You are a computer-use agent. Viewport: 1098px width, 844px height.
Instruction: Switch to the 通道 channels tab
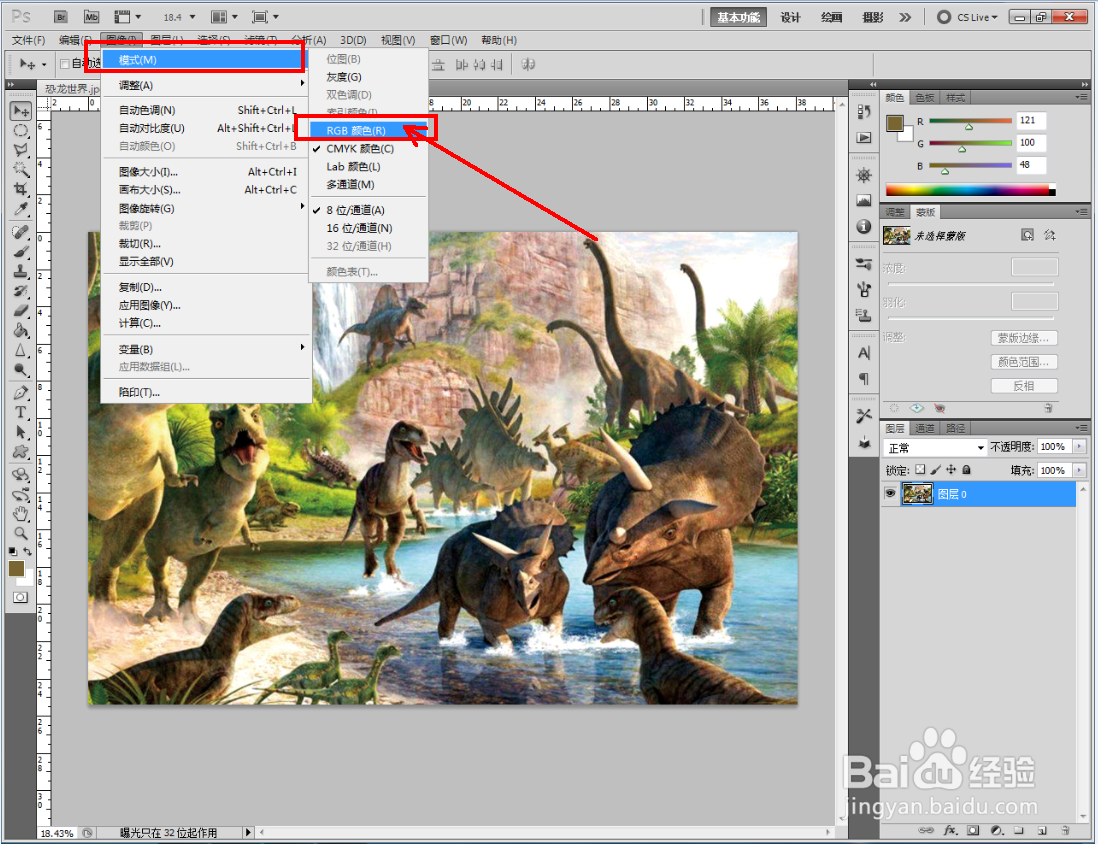tap(924, 428)
